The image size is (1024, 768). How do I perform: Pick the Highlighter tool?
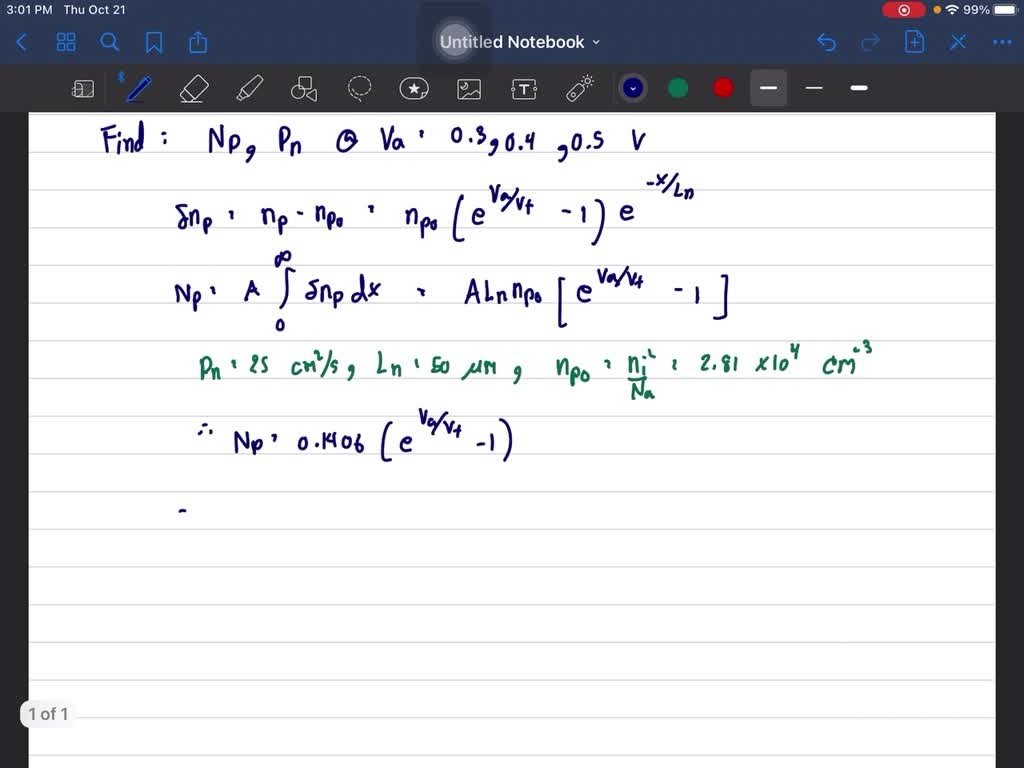tap(249, 88)
